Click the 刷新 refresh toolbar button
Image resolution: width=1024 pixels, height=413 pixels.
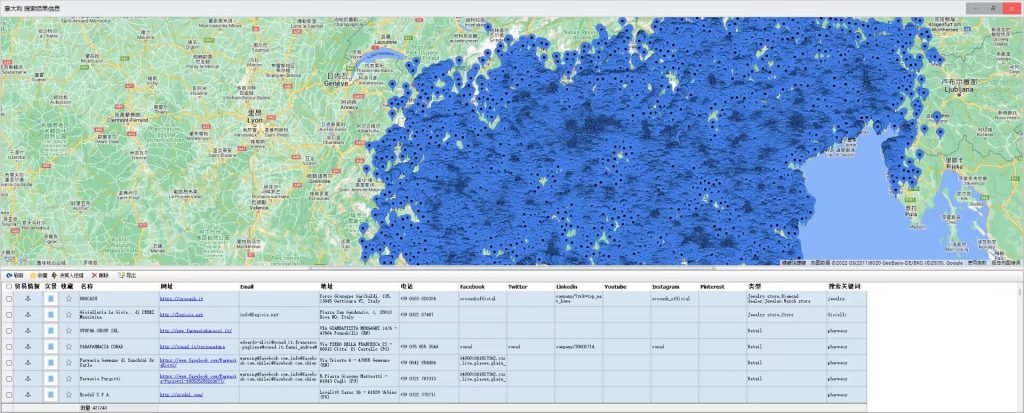14,275
